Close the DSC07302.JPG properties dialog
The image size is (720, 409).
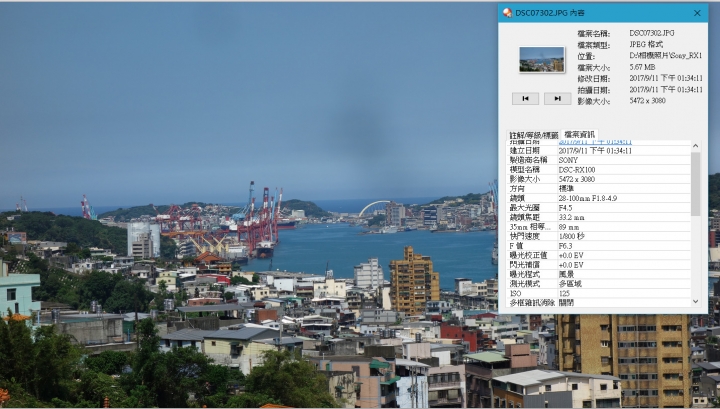[x=697, y=13]
